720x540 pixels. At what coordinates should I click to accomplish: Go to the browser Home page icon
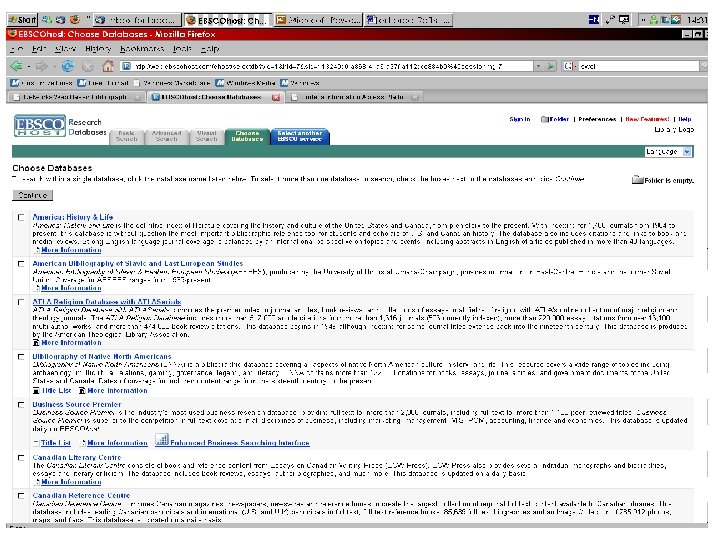pyautogui.click(x=108, y=67)
